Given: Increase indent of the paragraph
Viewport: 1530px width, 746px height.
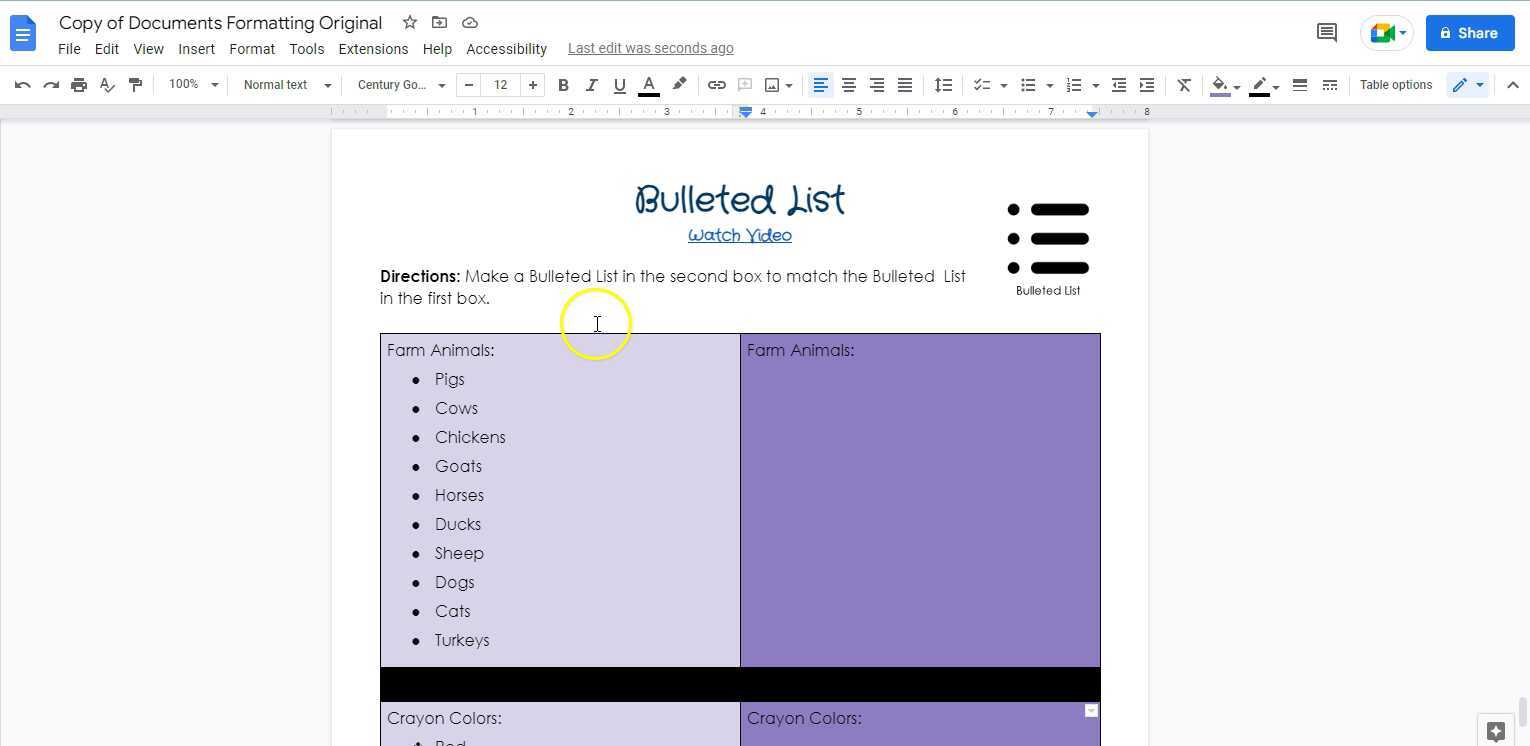Looking at the screenshot, I should (1147, 85).
